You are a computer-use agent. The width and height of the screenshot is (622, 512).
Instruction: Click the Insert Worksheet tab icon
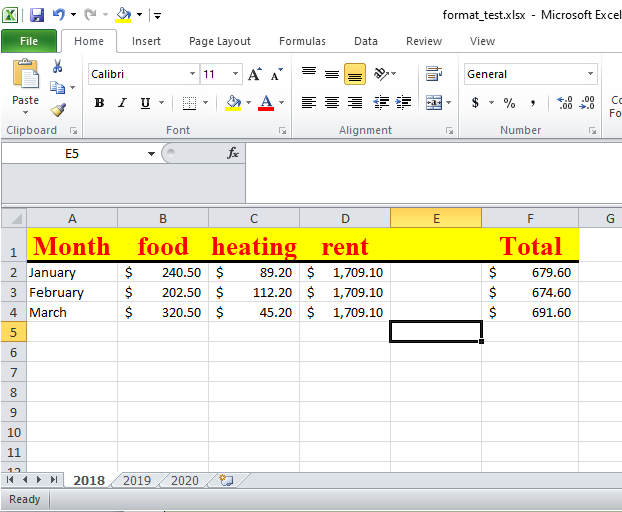coord(227,480)
